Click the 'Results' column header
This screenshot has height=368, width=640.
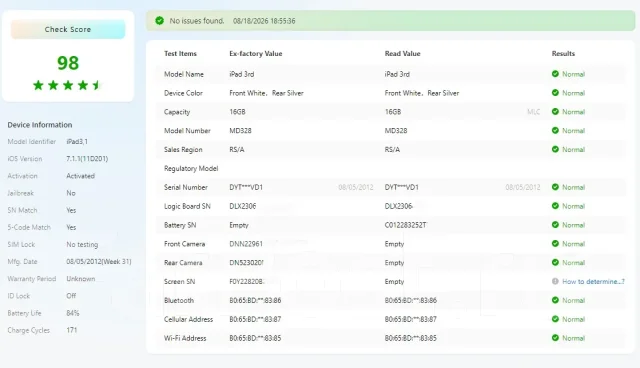(563, 53)
